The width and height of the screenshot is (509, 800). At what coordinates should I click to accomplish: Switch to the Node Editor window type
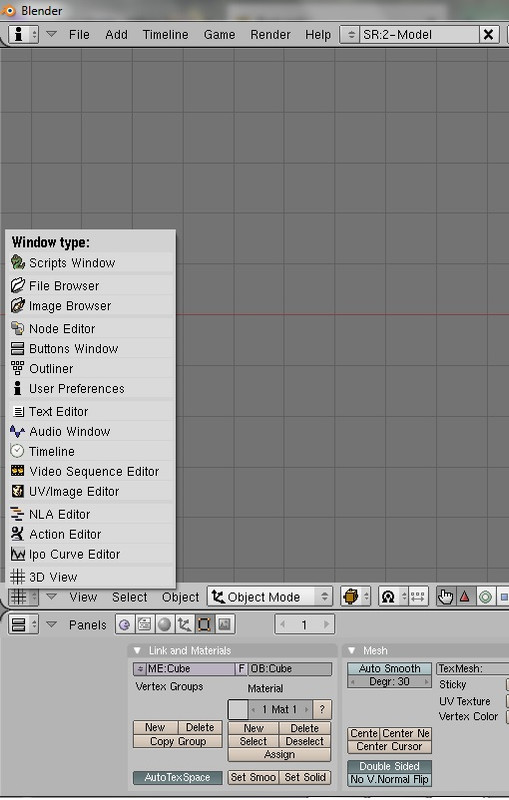pos(91,329)
